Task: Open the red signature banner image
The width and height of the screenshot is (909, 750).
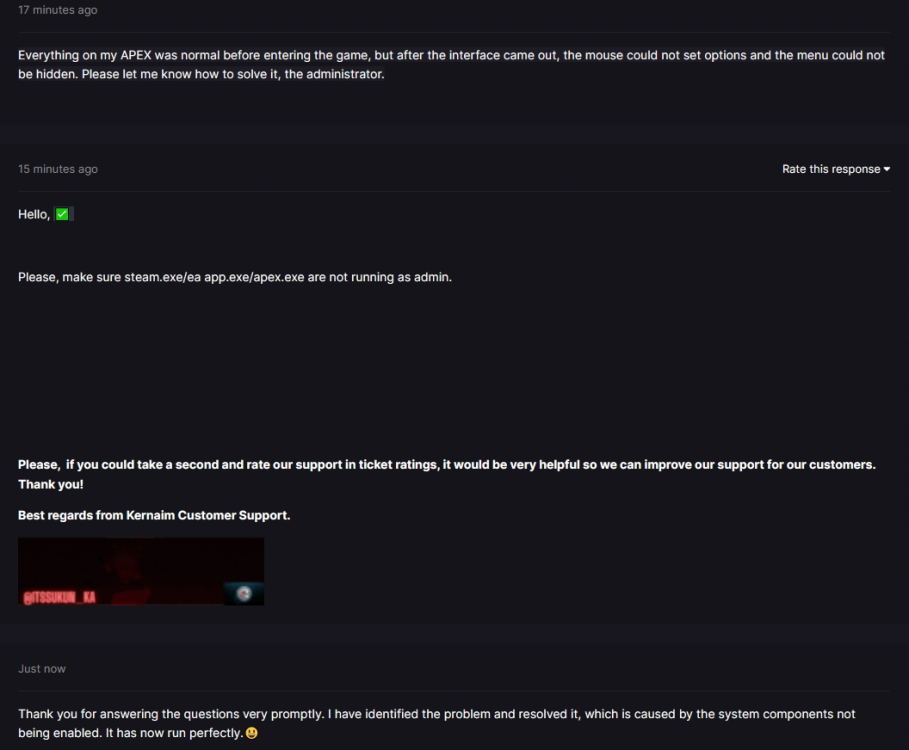Action: pyautogui.click(x=141, y=571)
